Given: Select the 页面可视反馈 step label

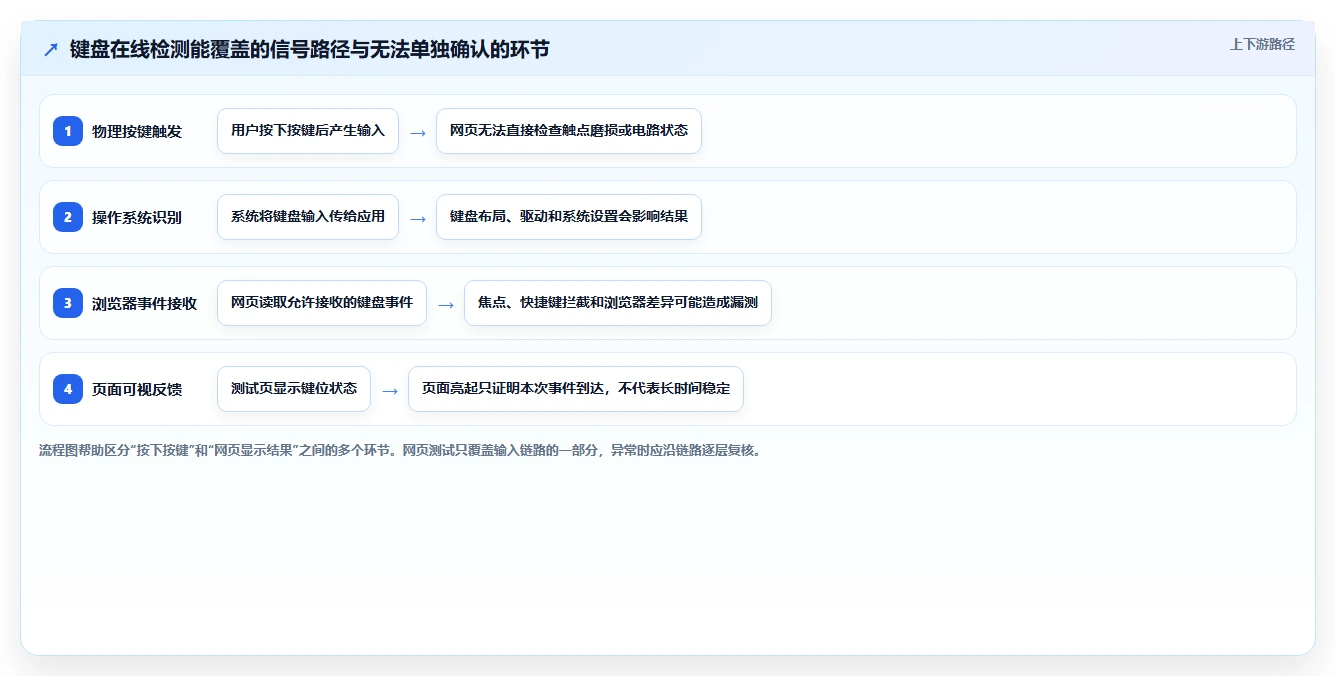Looking at the screenshot, I should (137, 389).
